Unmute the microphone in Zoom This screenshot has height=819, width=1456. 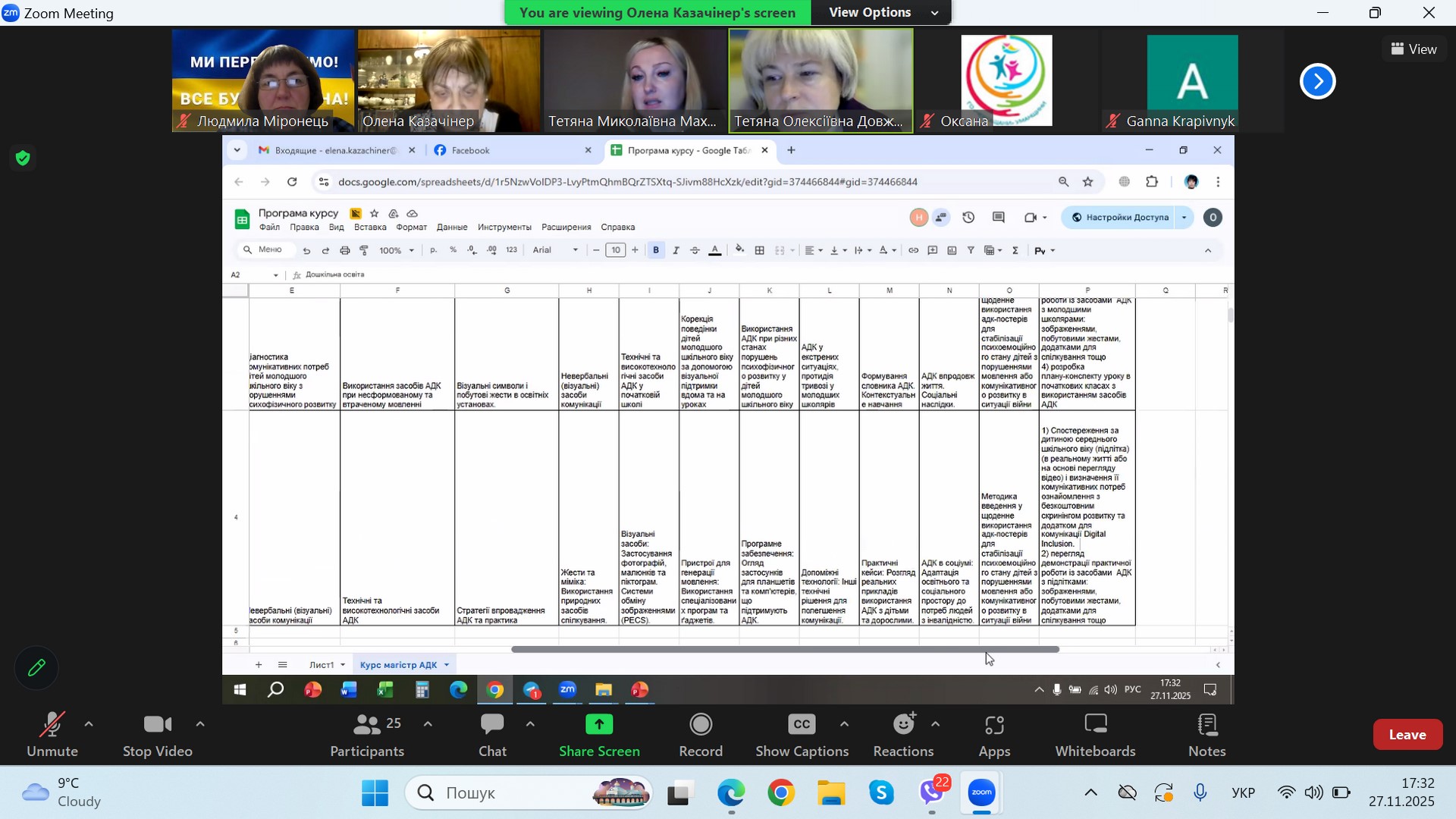[x=52, y=734]
